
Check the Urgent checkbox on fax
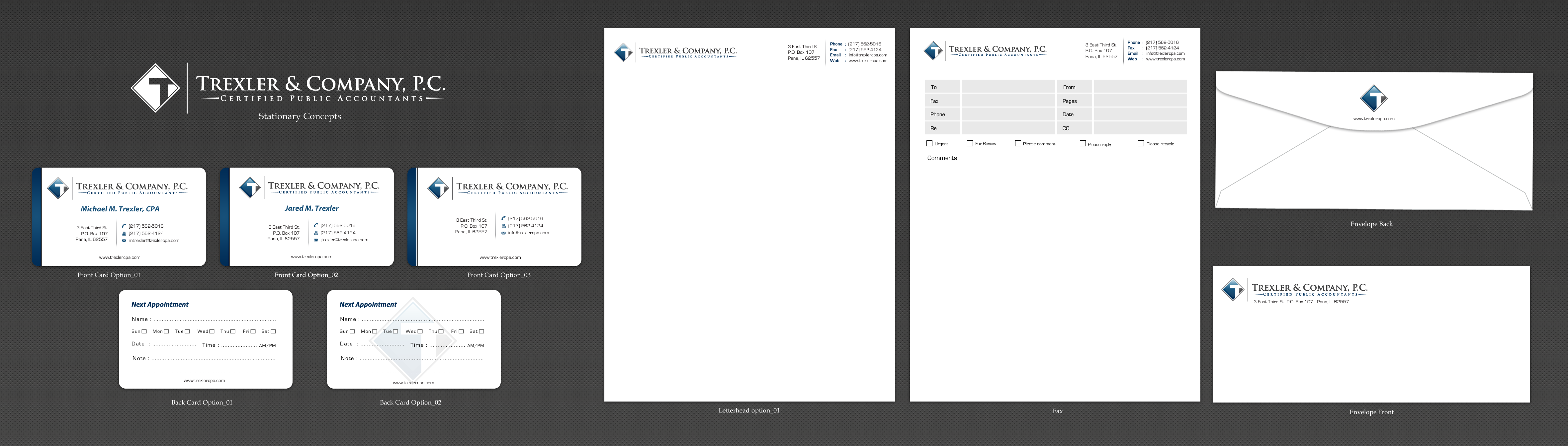pyautogui.click(x=929, y=144)
